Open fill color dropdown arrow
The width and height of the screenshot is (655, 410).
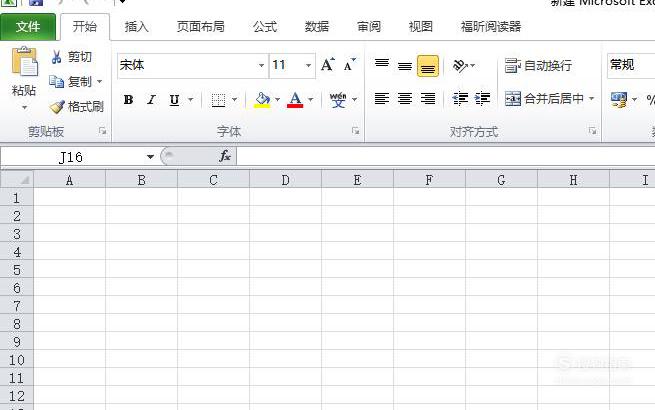[277, 99]
